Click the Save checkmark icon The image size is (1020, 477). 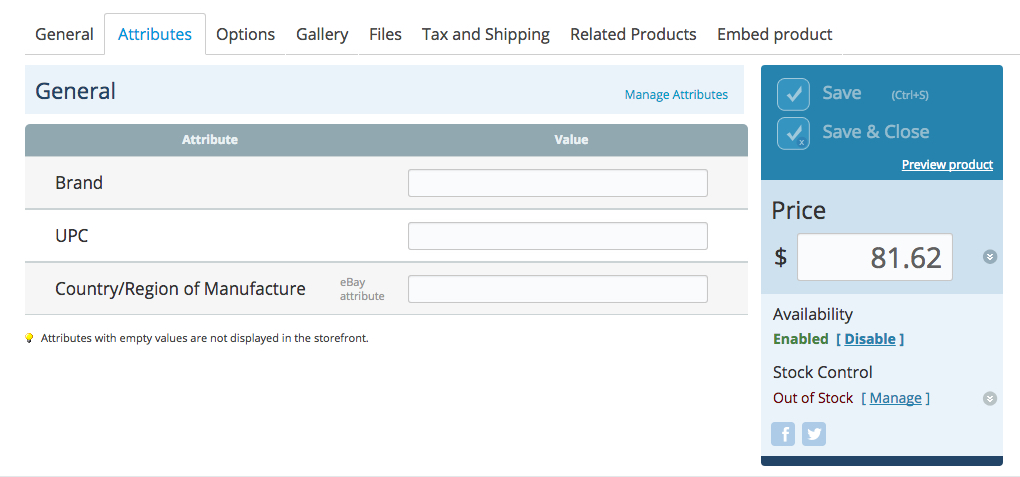pos(793,94)
